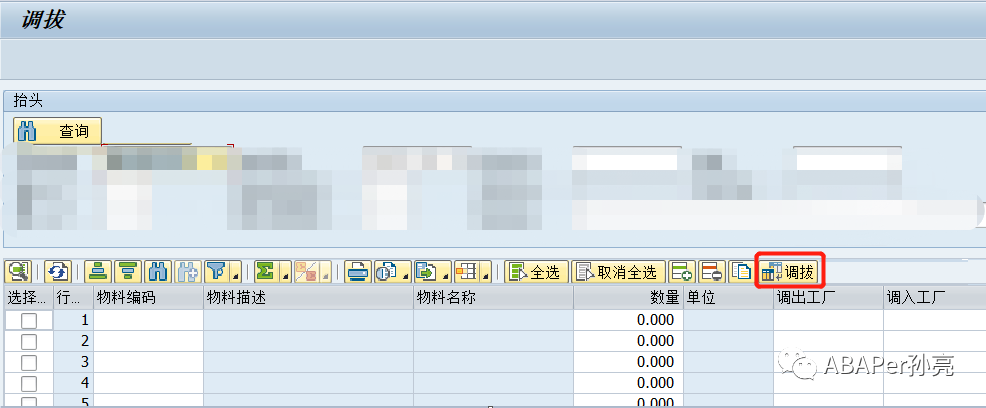
Task: Tick the selection checkbox in row 3
Action: 29,362
